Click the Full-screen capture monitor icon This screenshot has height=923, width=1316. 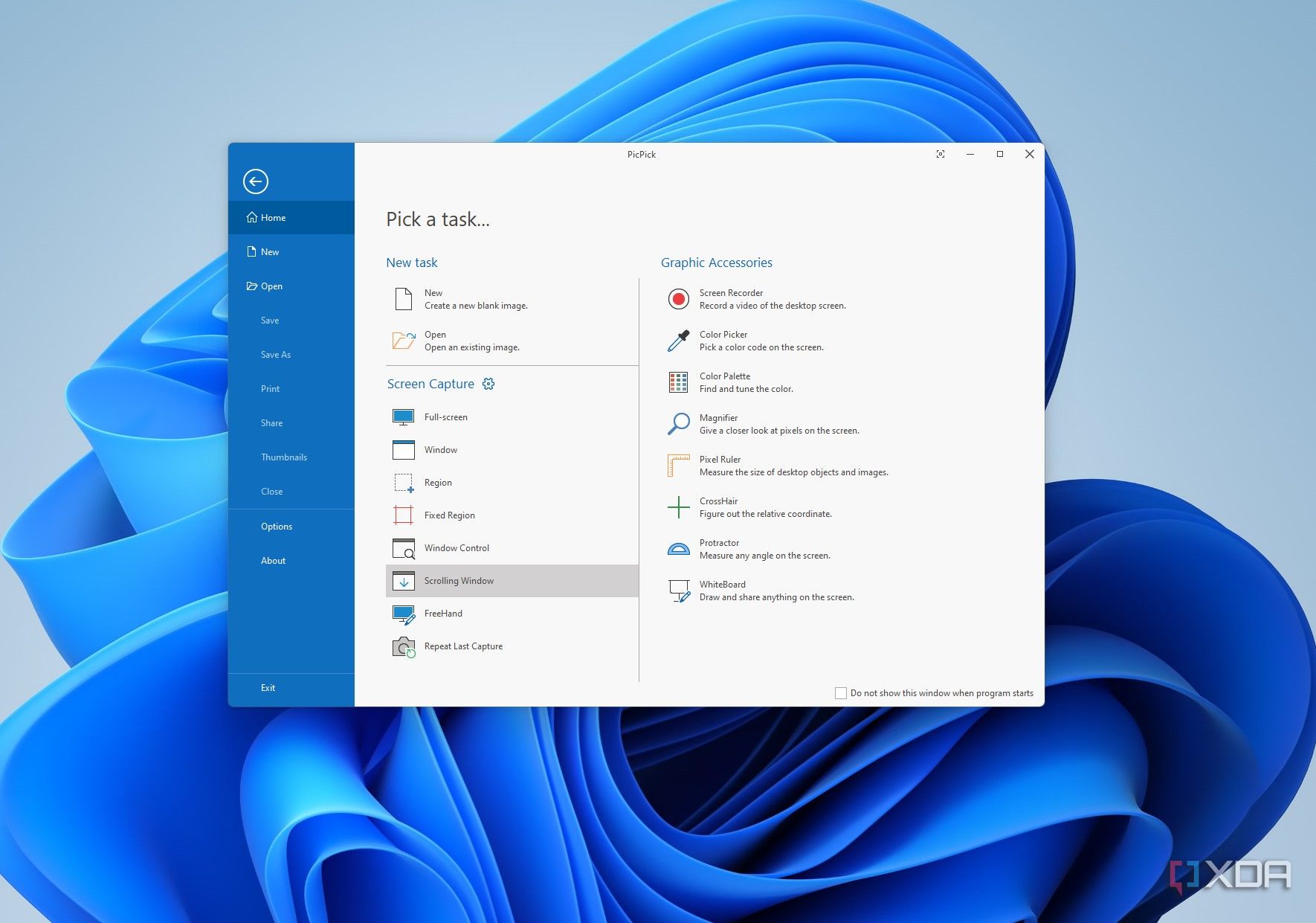[x=404, y=417]
